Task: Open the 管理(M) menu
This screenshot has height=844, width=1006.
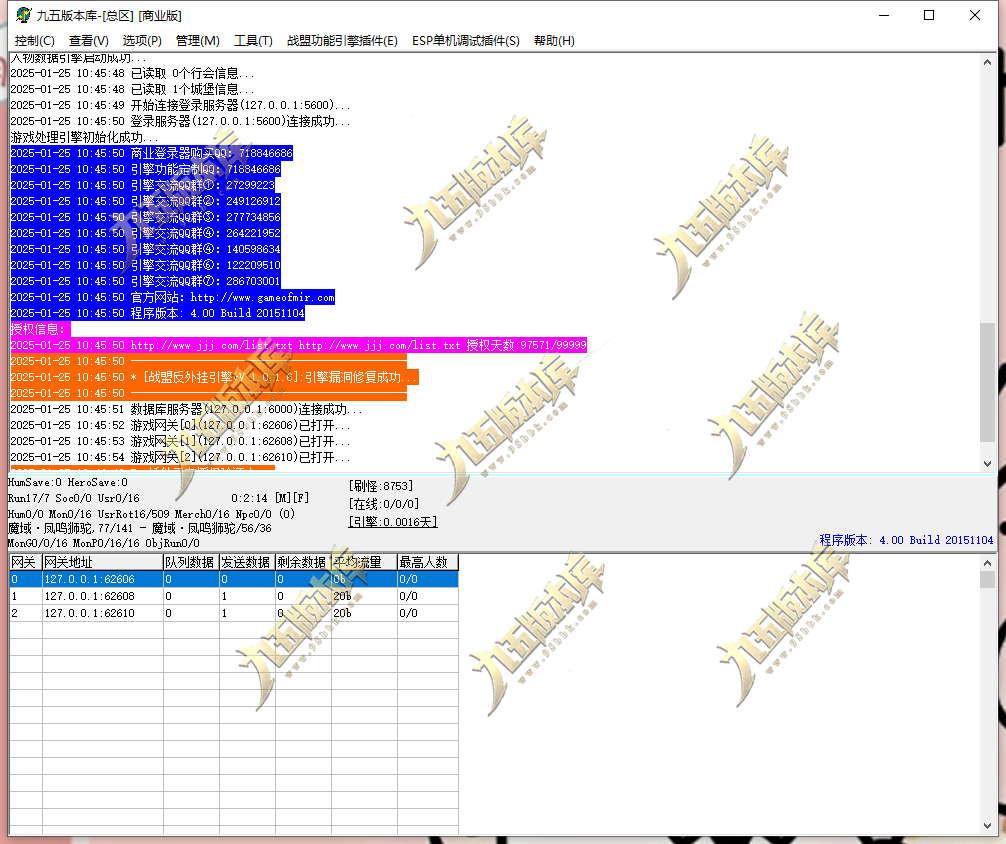Action: 198,40
